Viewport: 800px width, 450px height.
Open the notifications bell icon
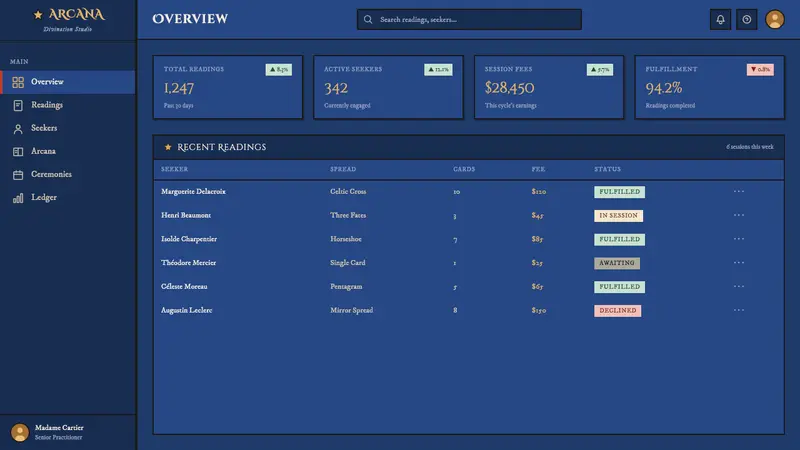720,19
